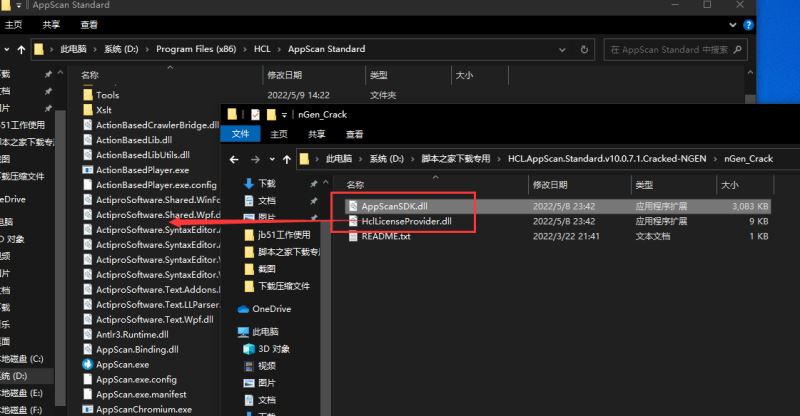Open 下载 in nGen_Crack quick access
This screenshot has width=800, height=416.
266,183
